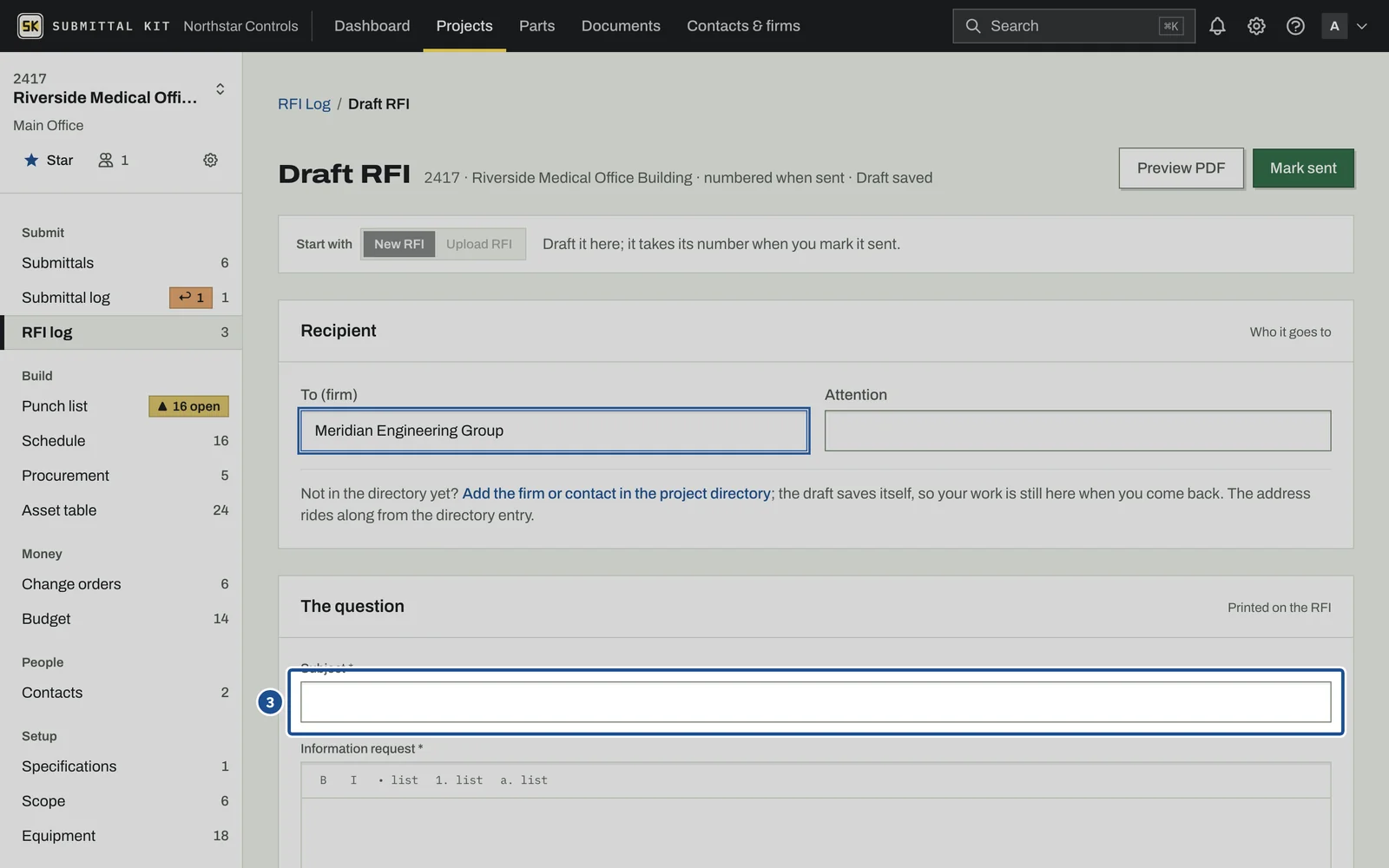
Task: Open project settings gear in sidebar
Action: [210, 160]
